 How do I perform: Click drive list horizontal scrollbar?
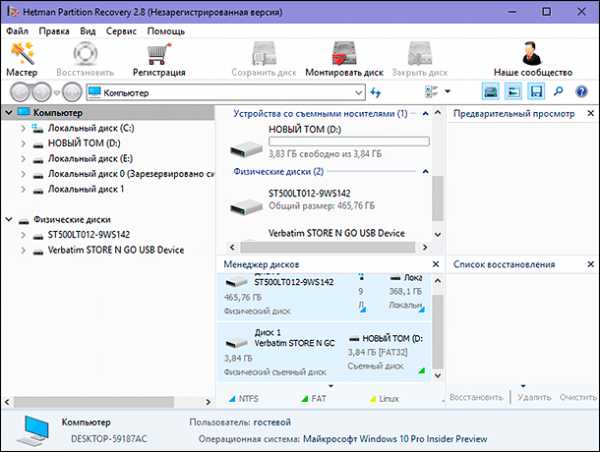(x=328, y=247)
